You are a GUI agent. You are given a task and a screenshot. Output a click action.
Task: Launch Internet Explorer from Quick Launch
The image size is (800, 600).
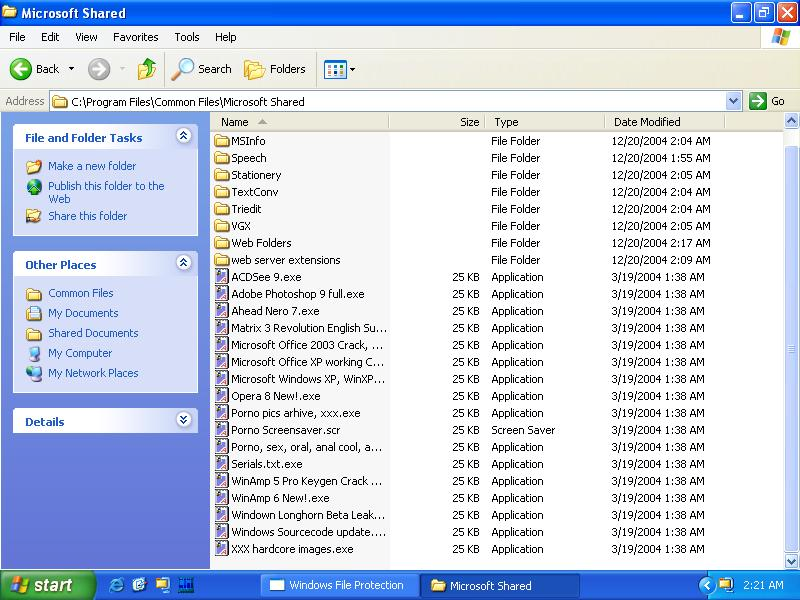click(x=116, y=585)
